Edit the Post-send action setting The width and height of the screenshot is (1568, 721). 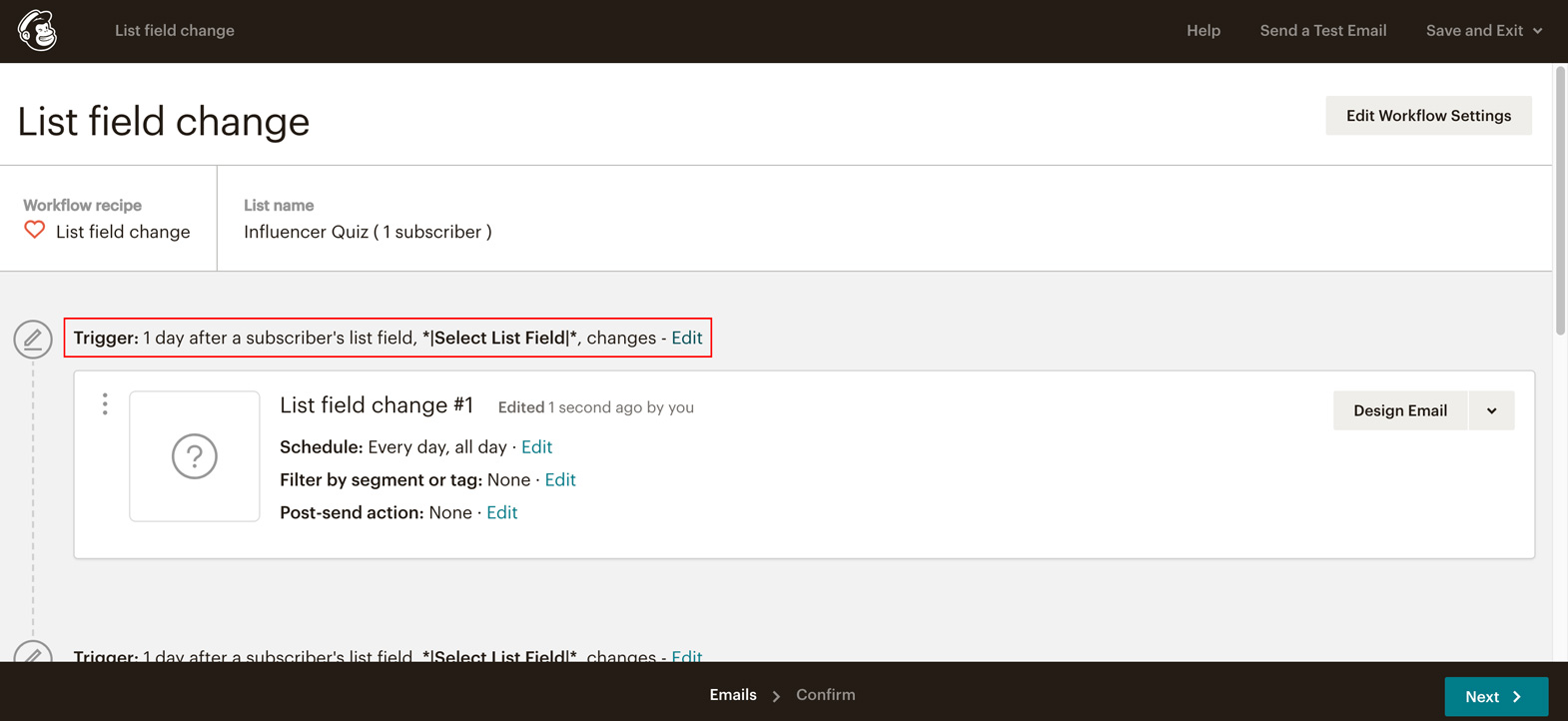coord(502,513)
